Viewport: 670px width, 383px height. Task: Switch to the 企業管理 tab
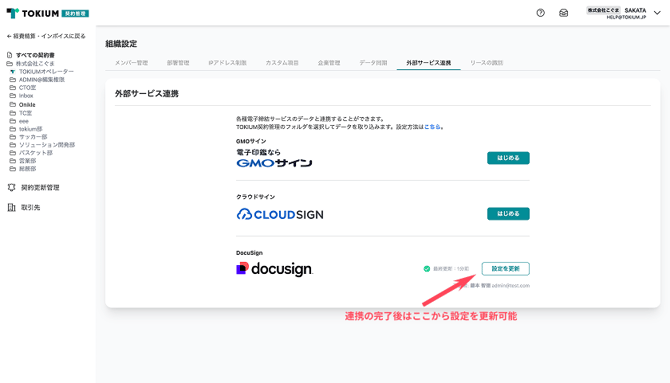pyautogui.click(x=329, y=63)
